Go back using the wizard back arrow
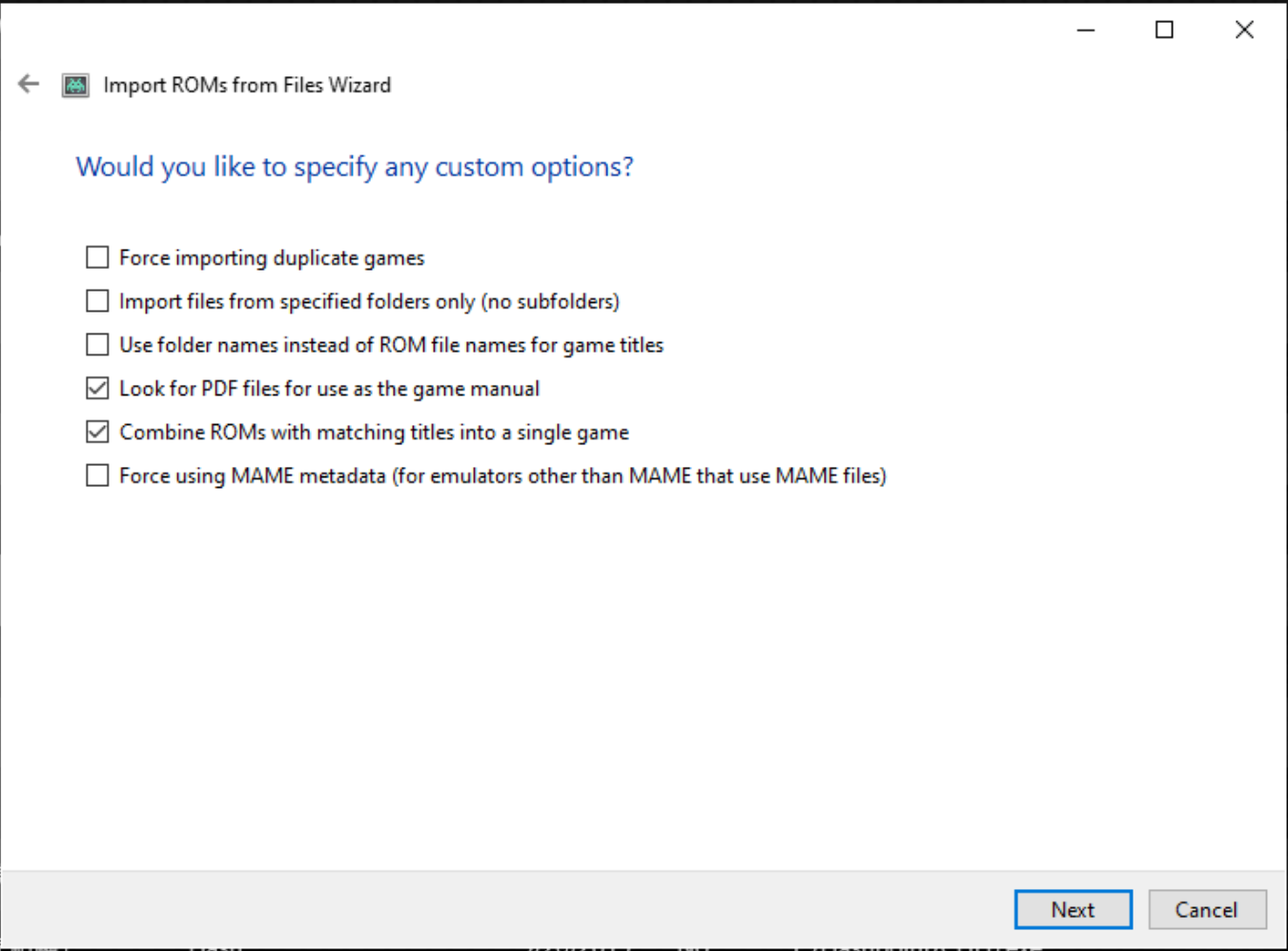Screen dimensions: 1288x951 click(29, 84)
